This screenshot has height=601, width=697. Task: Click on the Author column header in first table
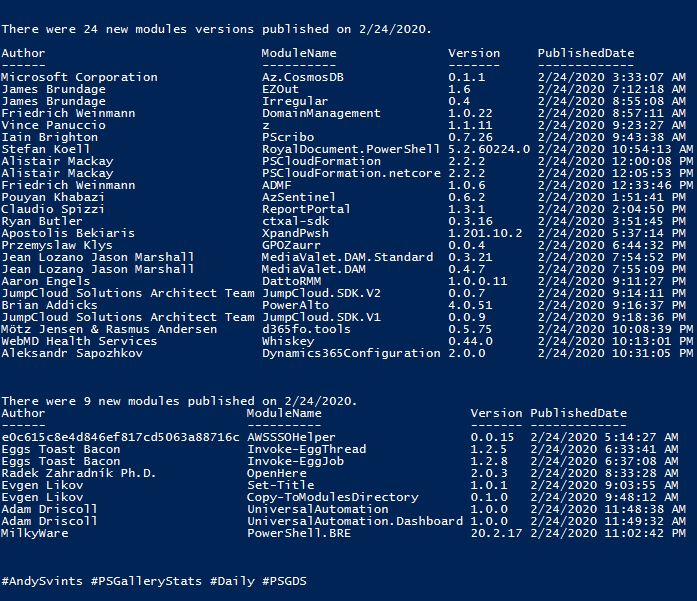click(23, 53)
